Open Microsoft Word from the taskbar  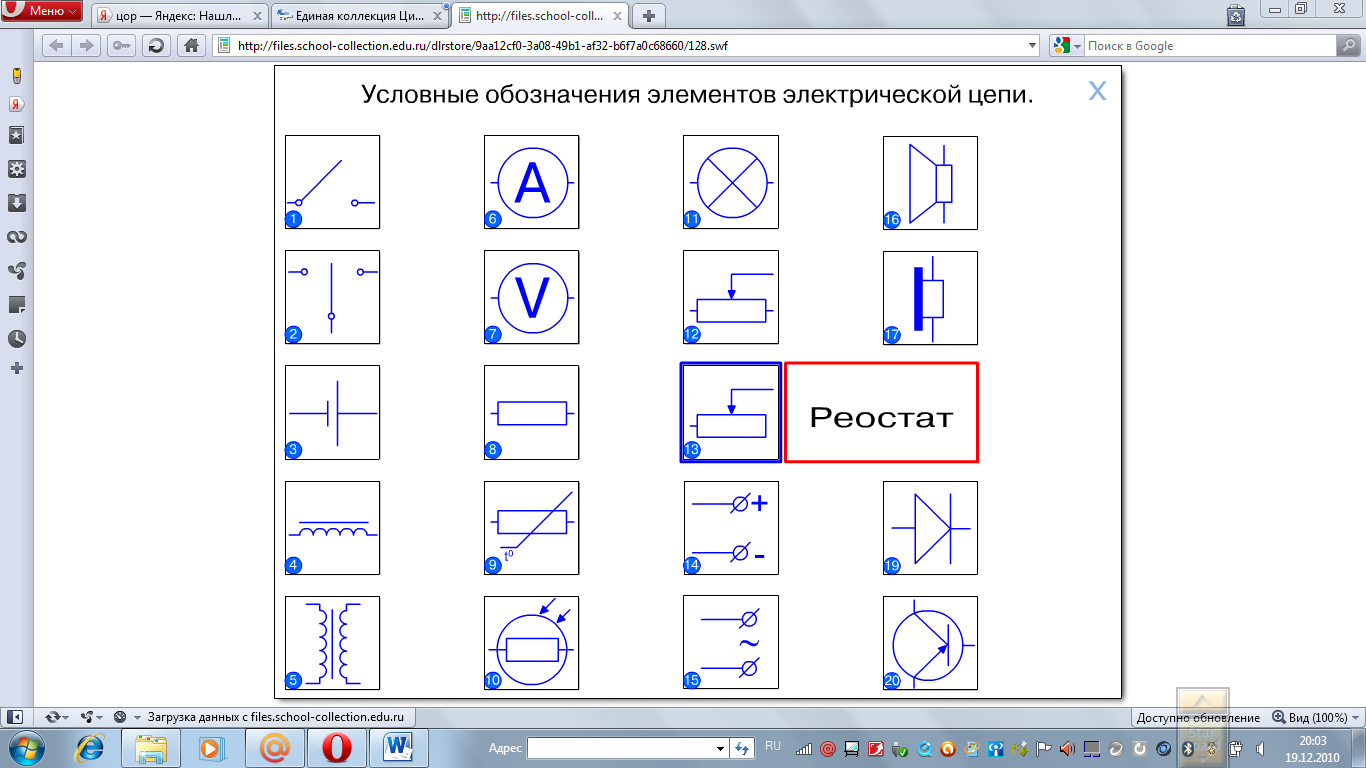tap(399, 747)
